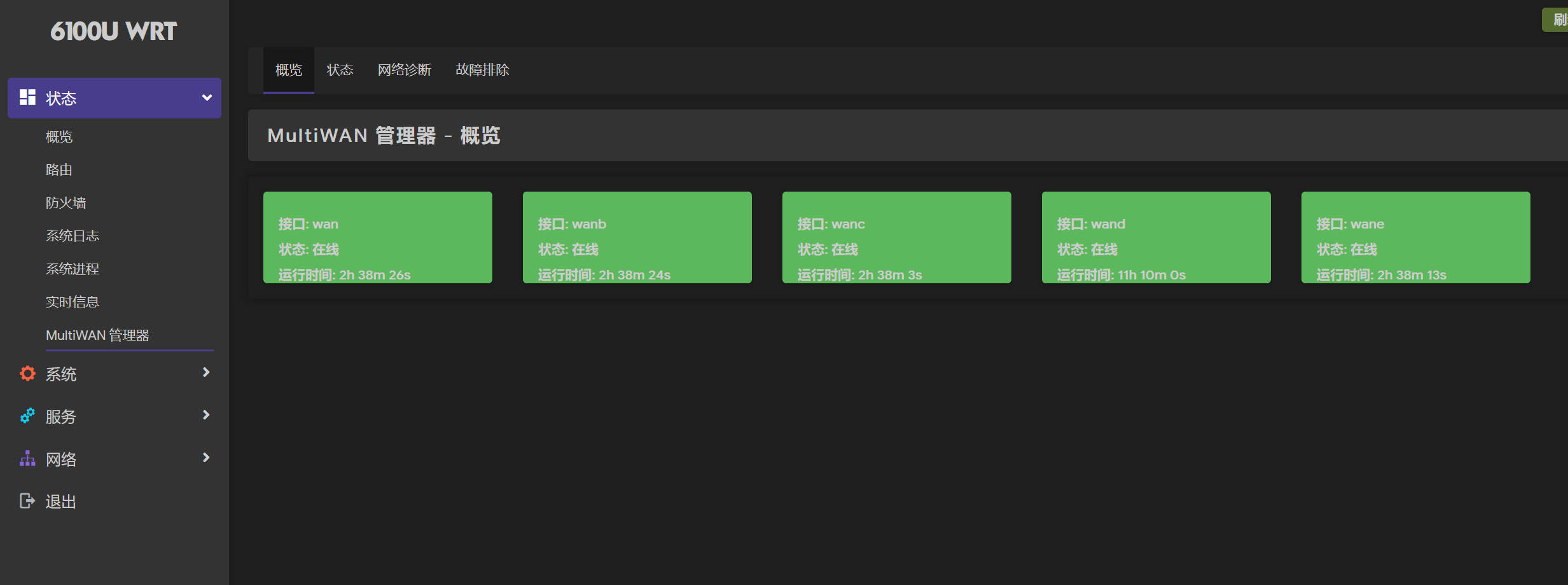The height and width of the screenshot is (585, 1568).
Task: Click the wand interface status card
Action: coord(1156,237)
